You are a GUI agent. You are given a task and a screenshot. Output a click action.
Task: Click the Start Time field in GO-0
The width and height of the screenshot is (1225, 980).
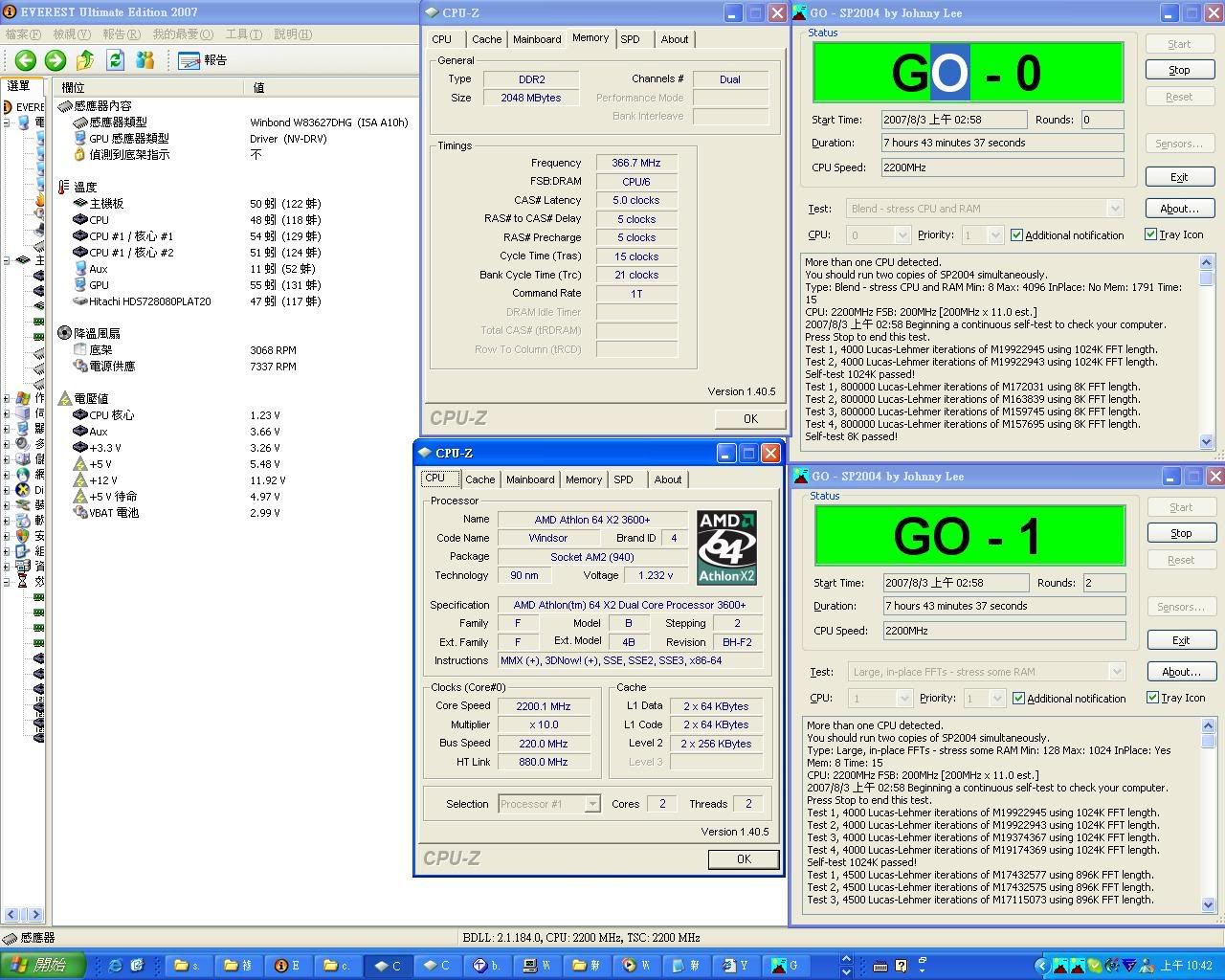coord(953,120)
